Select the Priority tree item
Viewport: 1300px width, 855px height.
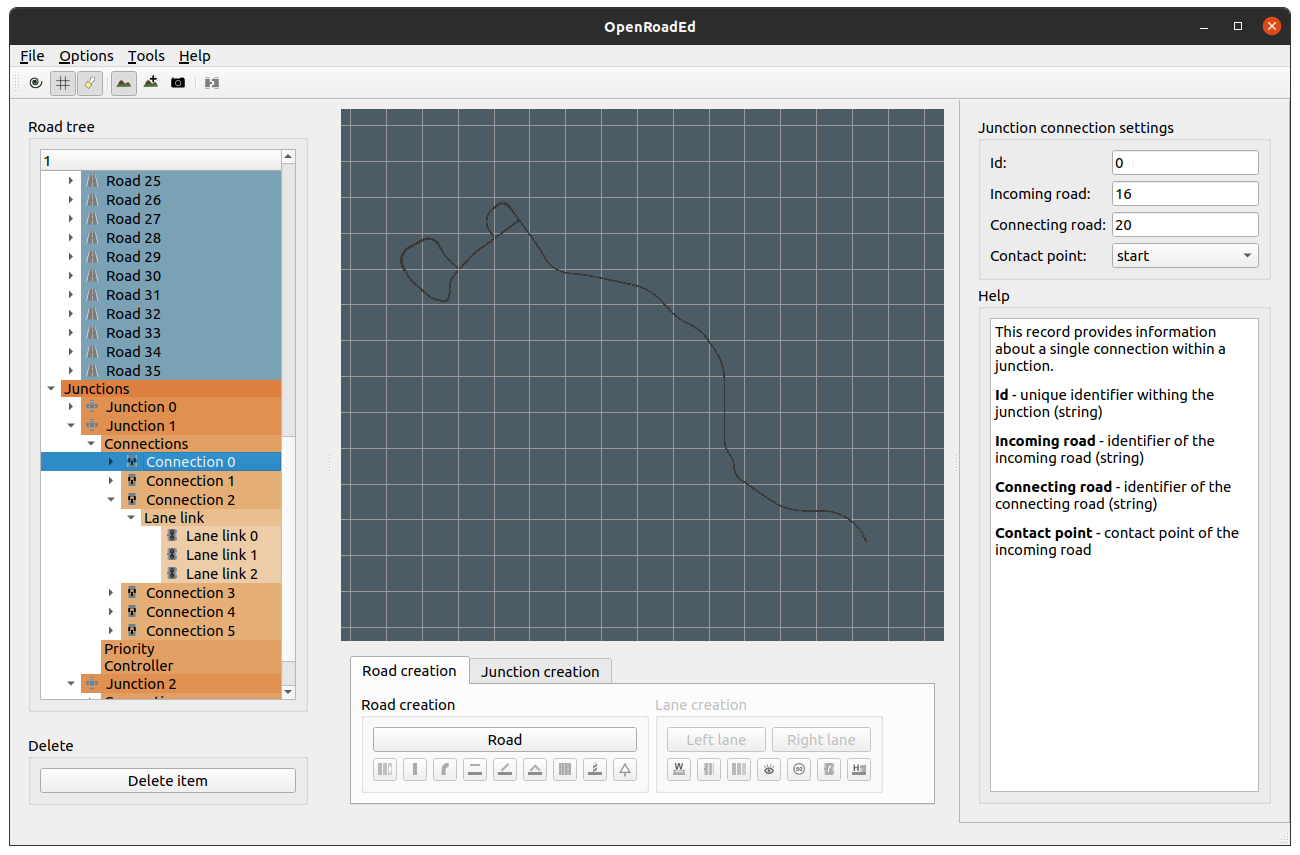coord(129,648)
